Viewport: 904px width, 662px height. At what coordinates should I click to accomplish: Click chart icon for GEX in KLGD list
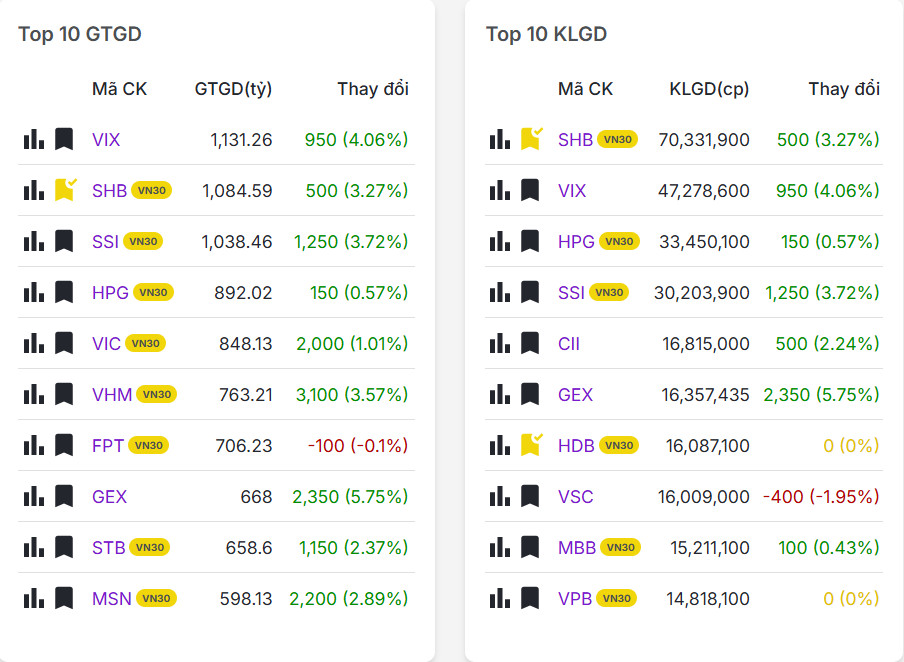[500, 395]
